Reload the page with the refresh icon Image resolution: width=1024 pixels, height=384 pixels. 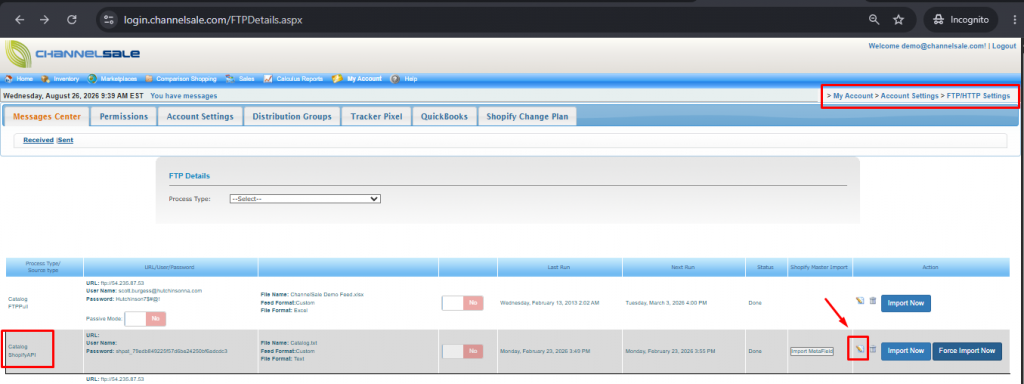72,20
